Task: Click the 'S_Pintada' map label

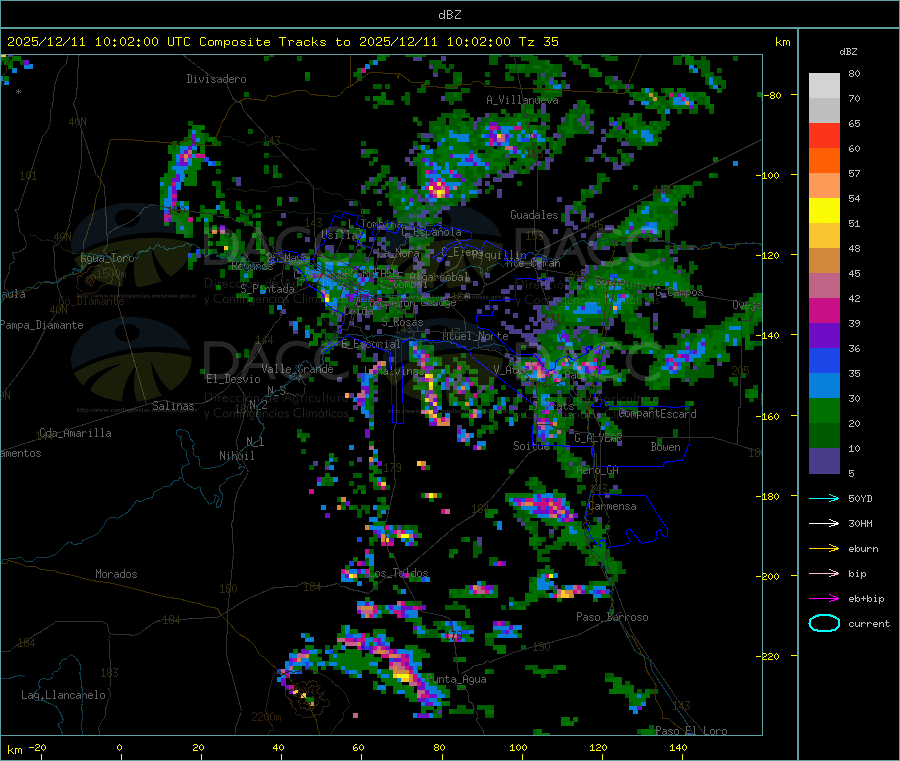Action: (267, 289)
